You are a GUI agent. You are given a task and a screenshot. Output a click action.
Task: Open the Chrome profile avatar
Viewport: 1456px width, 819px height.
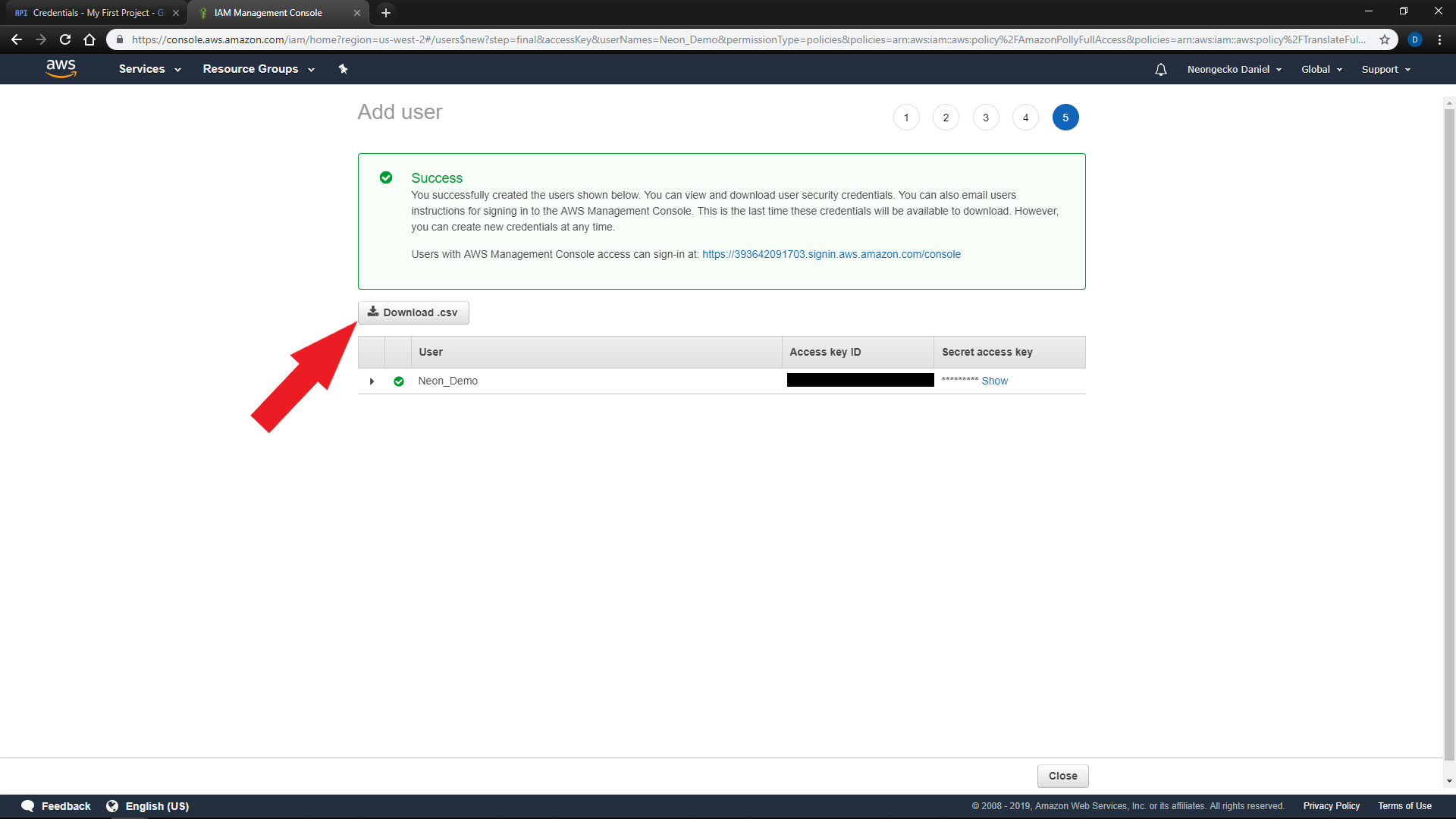pos(1415,39)
